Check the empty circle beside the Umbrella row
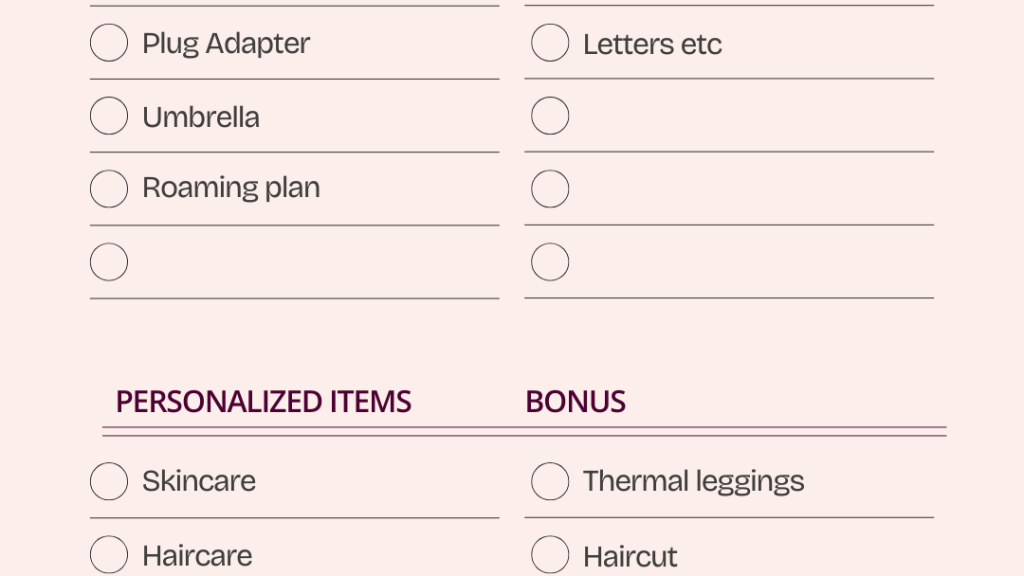 click(x=550, y=116)
